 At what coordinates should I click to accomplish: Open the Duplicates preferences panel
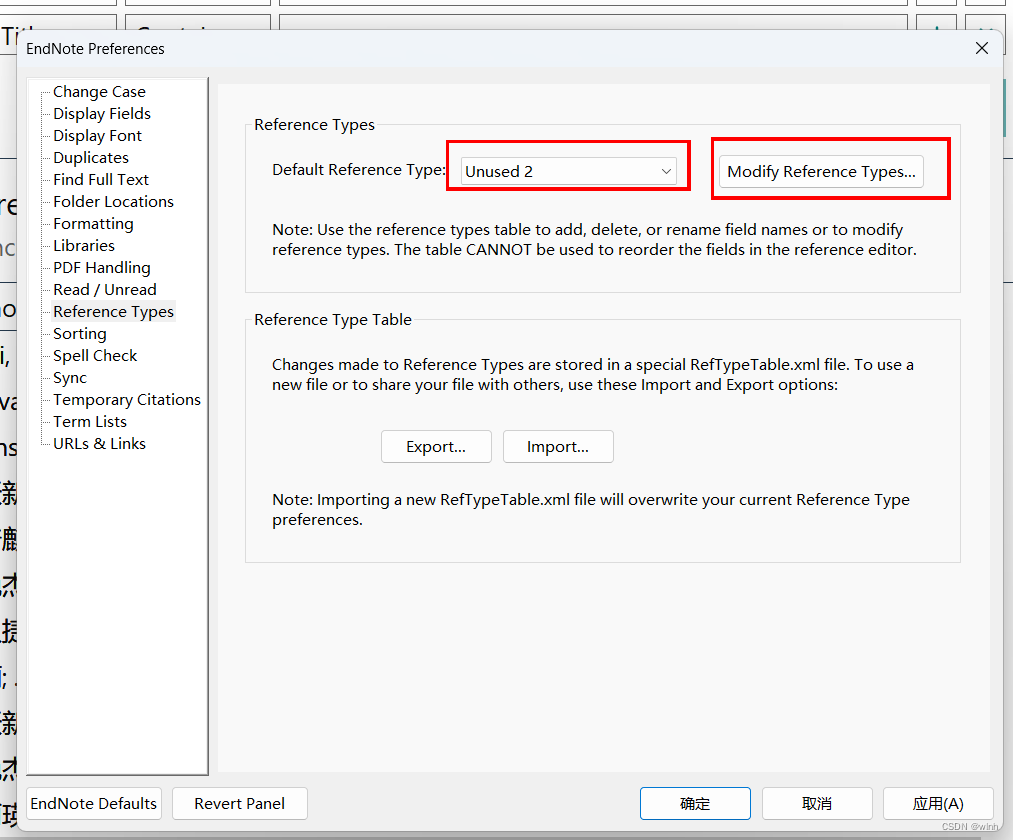click(91, 158)
